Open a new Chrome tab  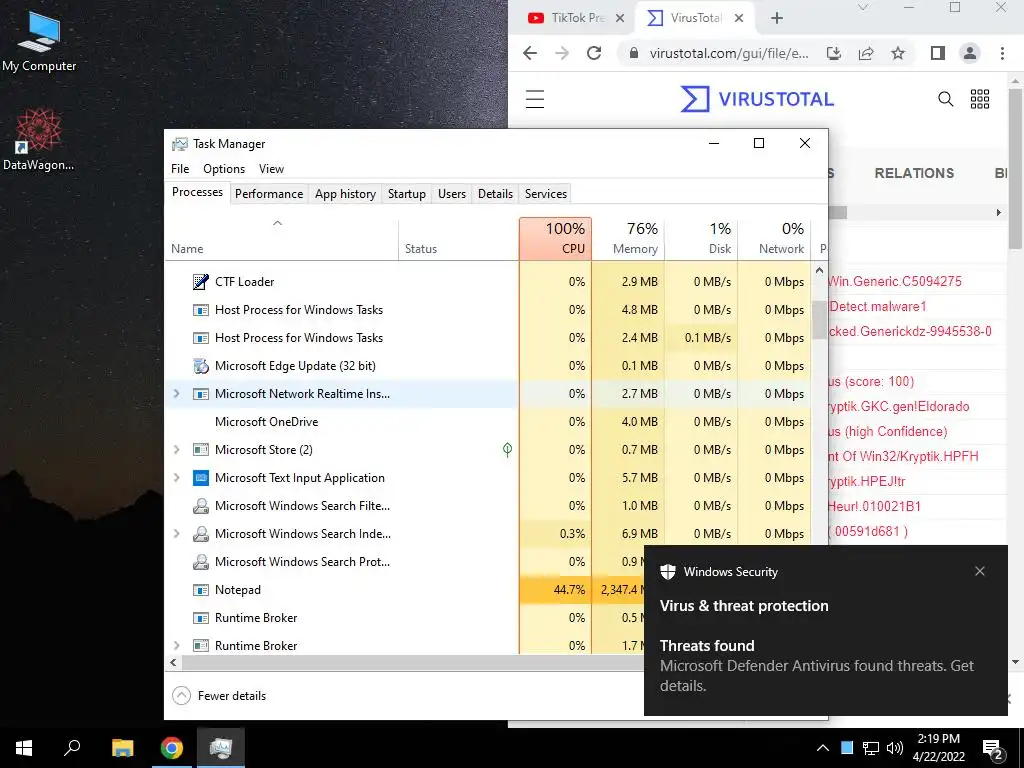point(776,18)
